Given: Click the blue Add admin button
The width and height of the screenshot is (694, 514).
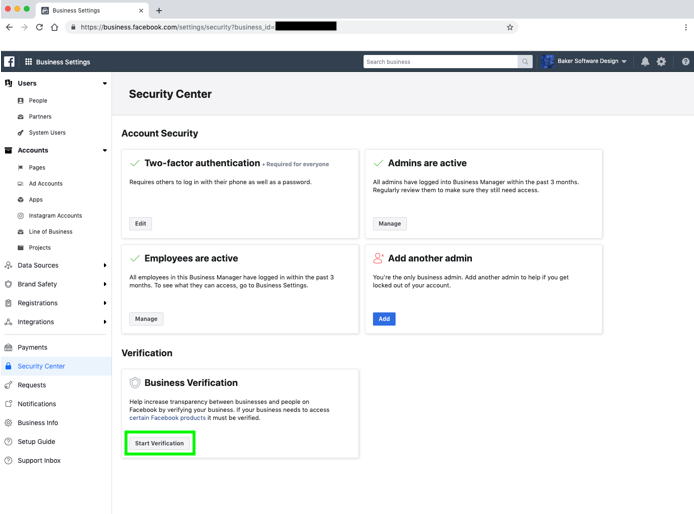Looking at the screenshot, I should pyautogui.click(x=384, y=319).
